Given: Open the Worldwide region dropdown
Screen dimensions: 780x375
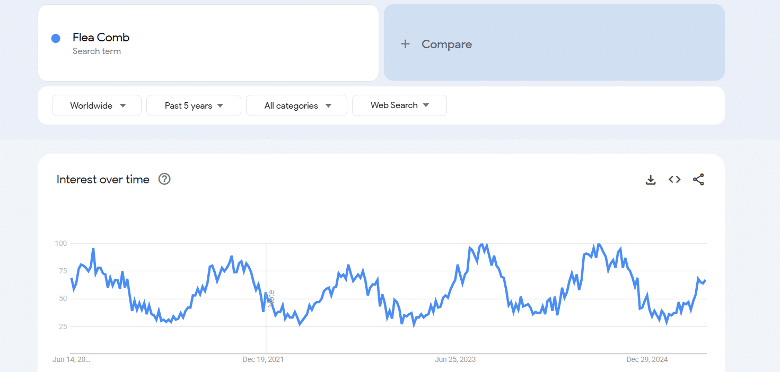Looking at the screenshot, I should tap(97, 105).
